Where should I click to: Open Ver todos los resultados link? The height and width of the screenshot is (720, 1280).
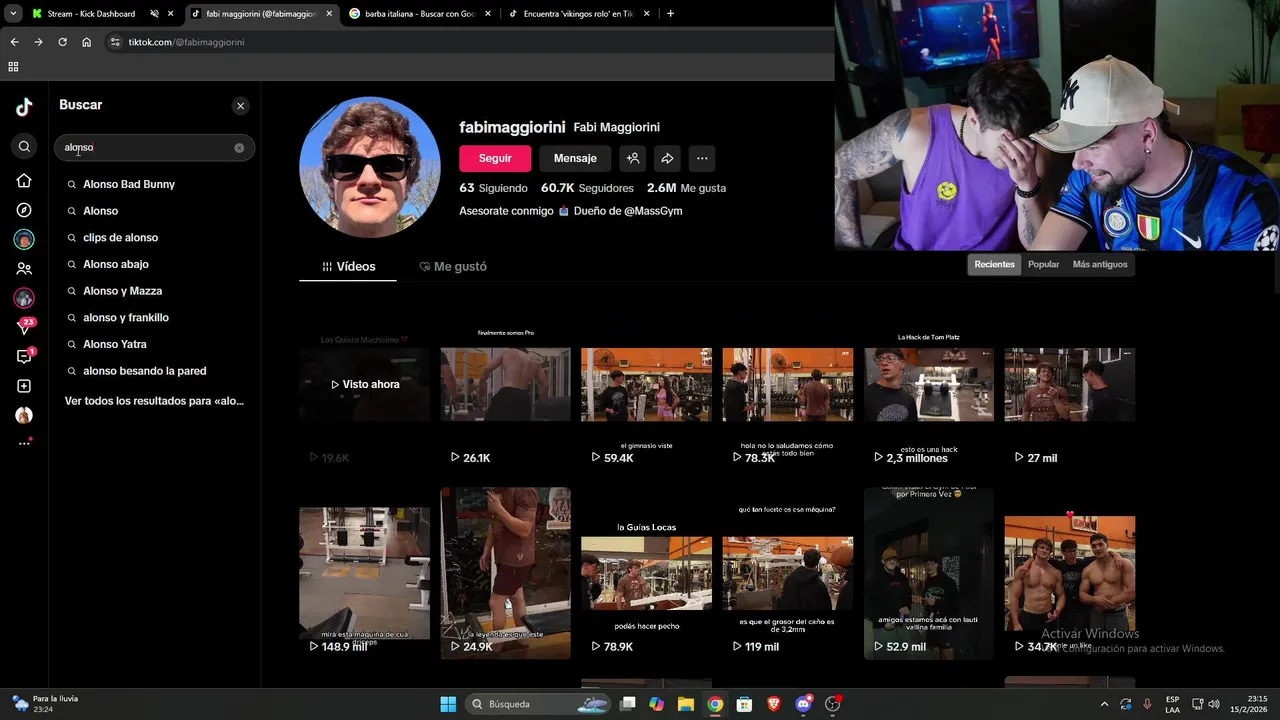pos(154,401)
